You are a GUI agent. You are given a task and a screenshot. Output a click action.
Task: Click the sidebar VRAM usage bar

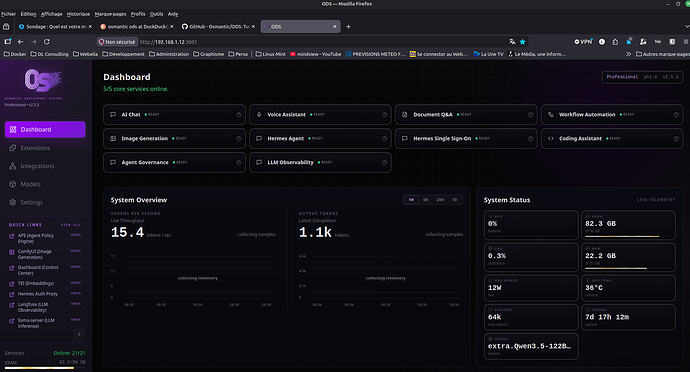[x=45, y=368]
